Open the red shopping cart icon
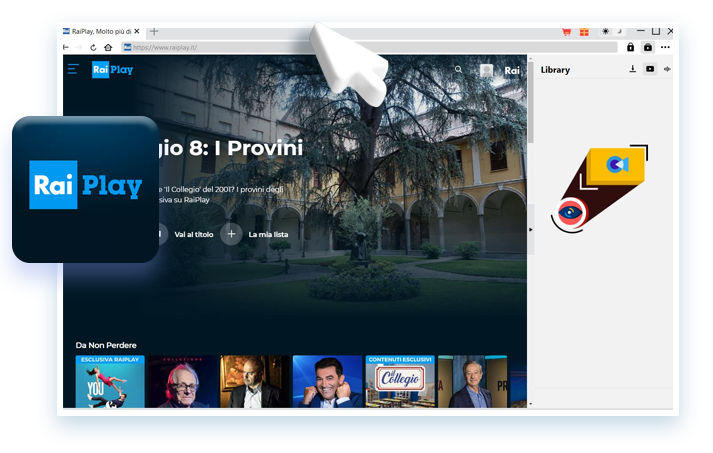The width and height of the screenshot is (713, 453). (x=567, y=32)
